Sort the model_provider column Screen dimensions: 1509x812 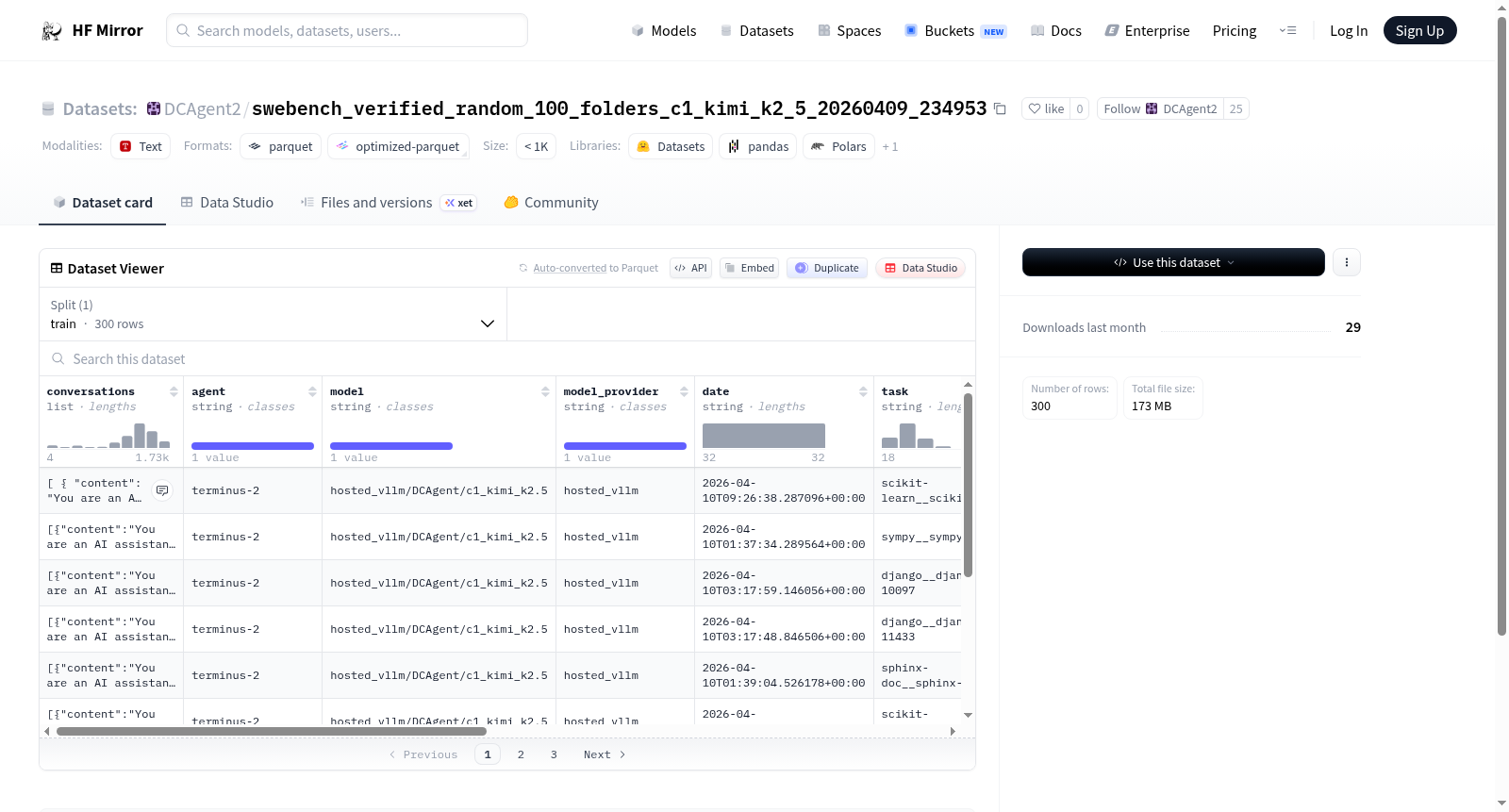pos(684,391)
